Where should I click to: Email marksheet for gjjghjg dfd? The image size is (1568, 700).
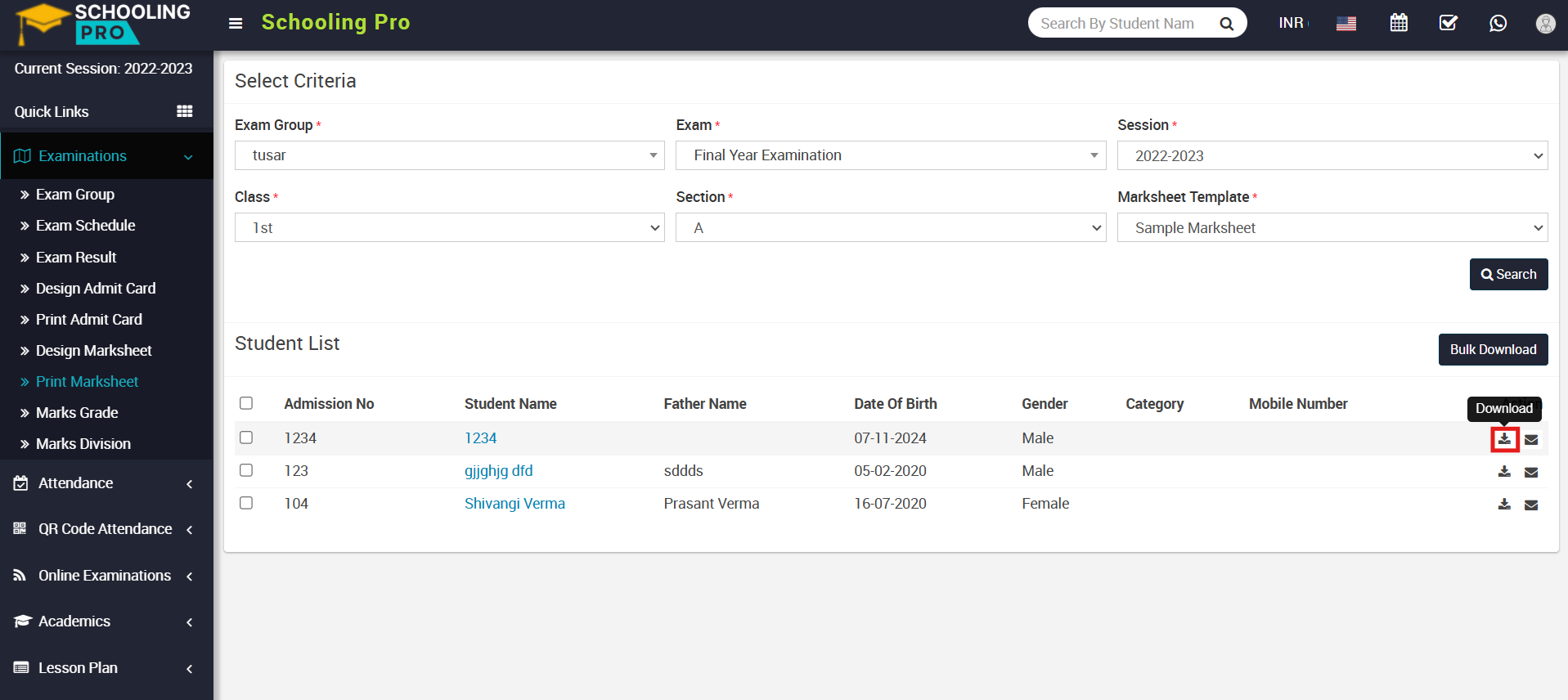[x=1531, y=473]
